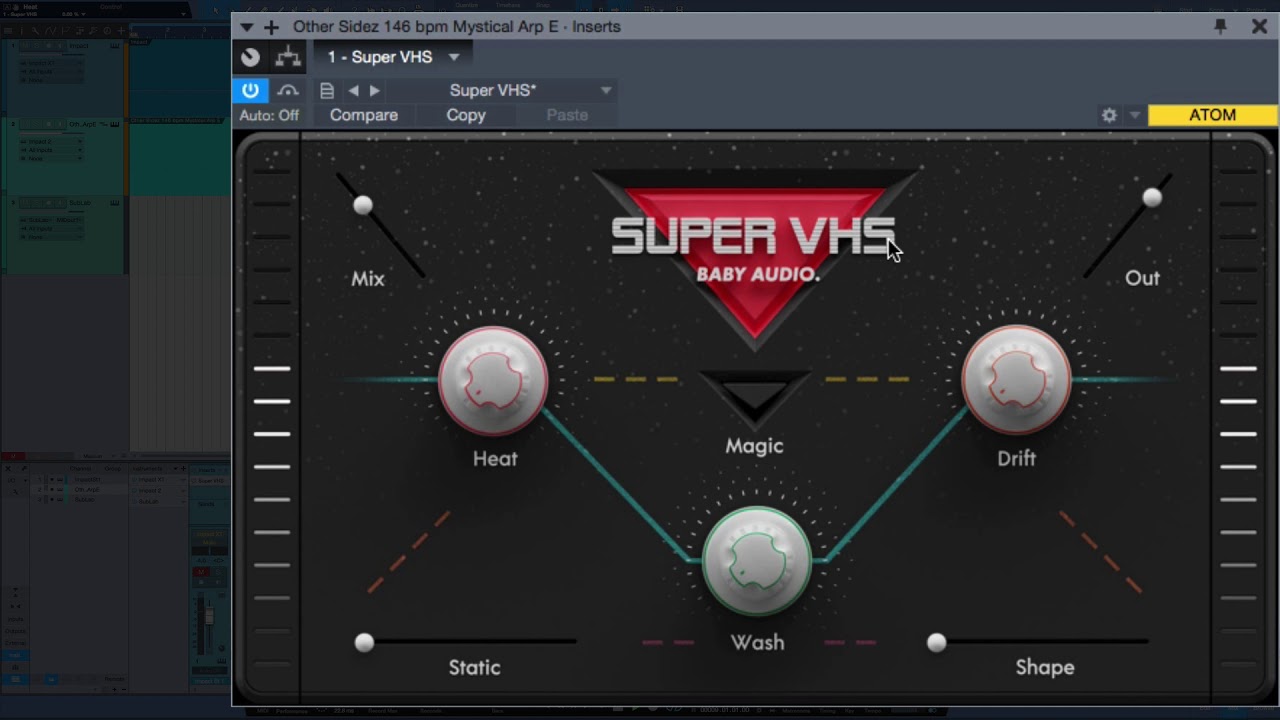
Task: Go to the next preset
Action: pos(375,90)
